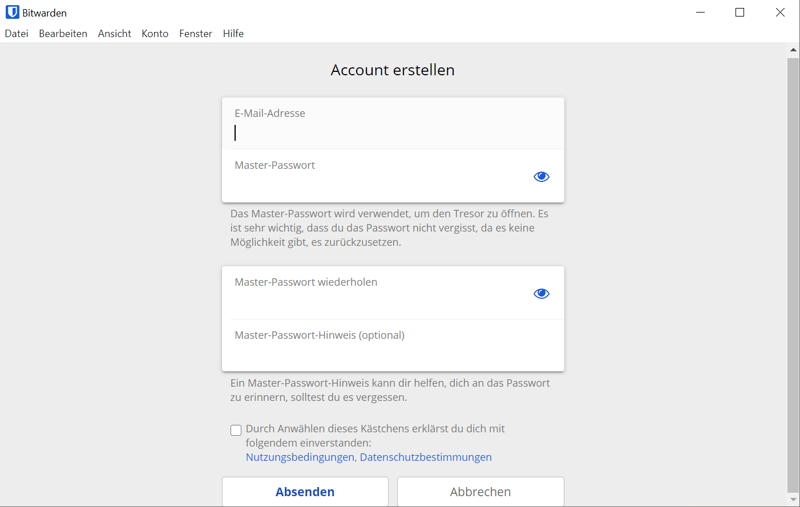Viewport: 800px width, 507px height.
Task: Open the Nutzungsbedingungen link
Action: coord(300,457)
